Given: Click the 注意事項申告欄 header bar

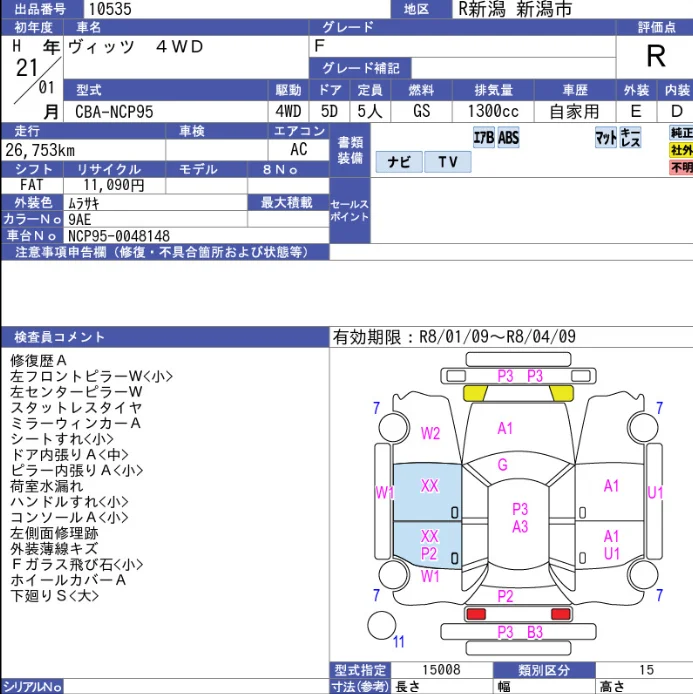Looking at the screenshot, I should click(165, 252).
